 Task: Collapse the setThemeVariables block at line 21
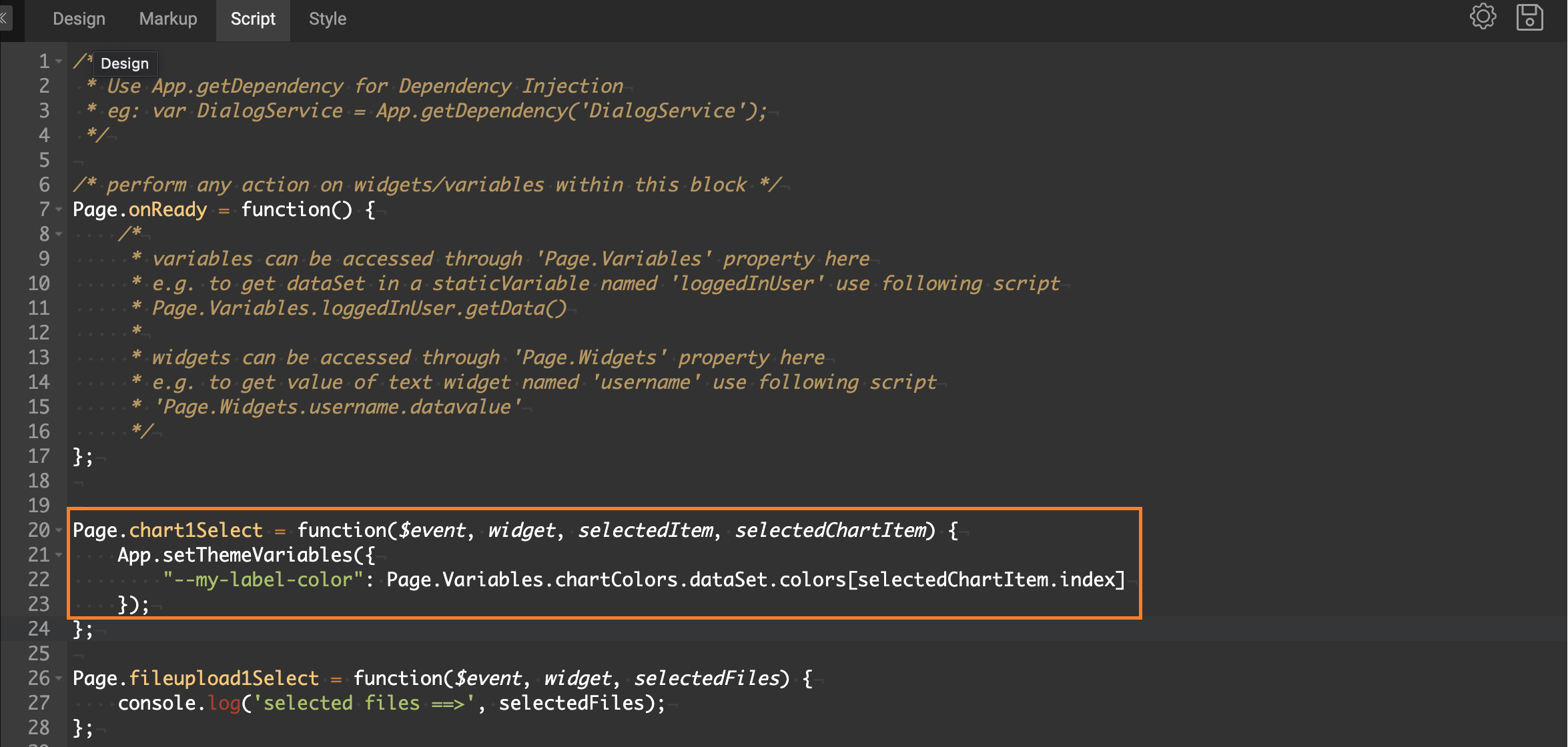click(57, 554)
